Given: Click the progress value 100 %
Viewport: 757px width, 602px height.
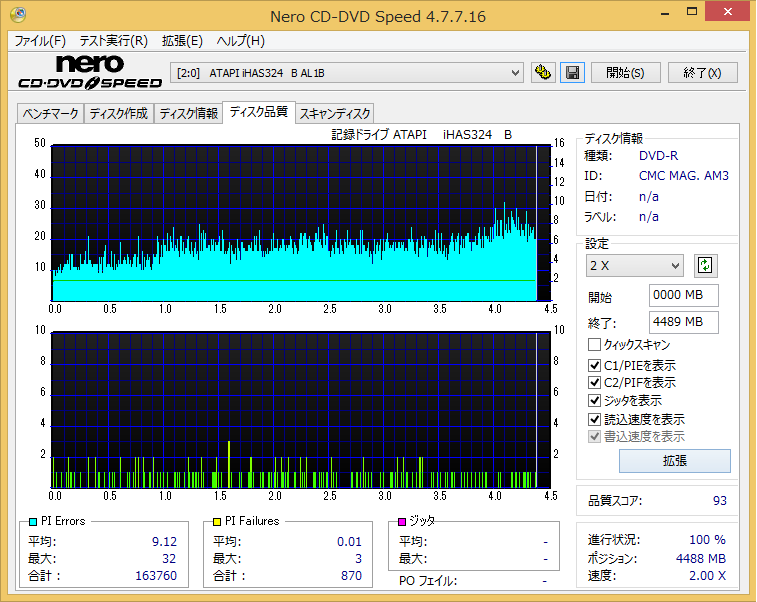Looking at the screenshot, I should 707,539.
